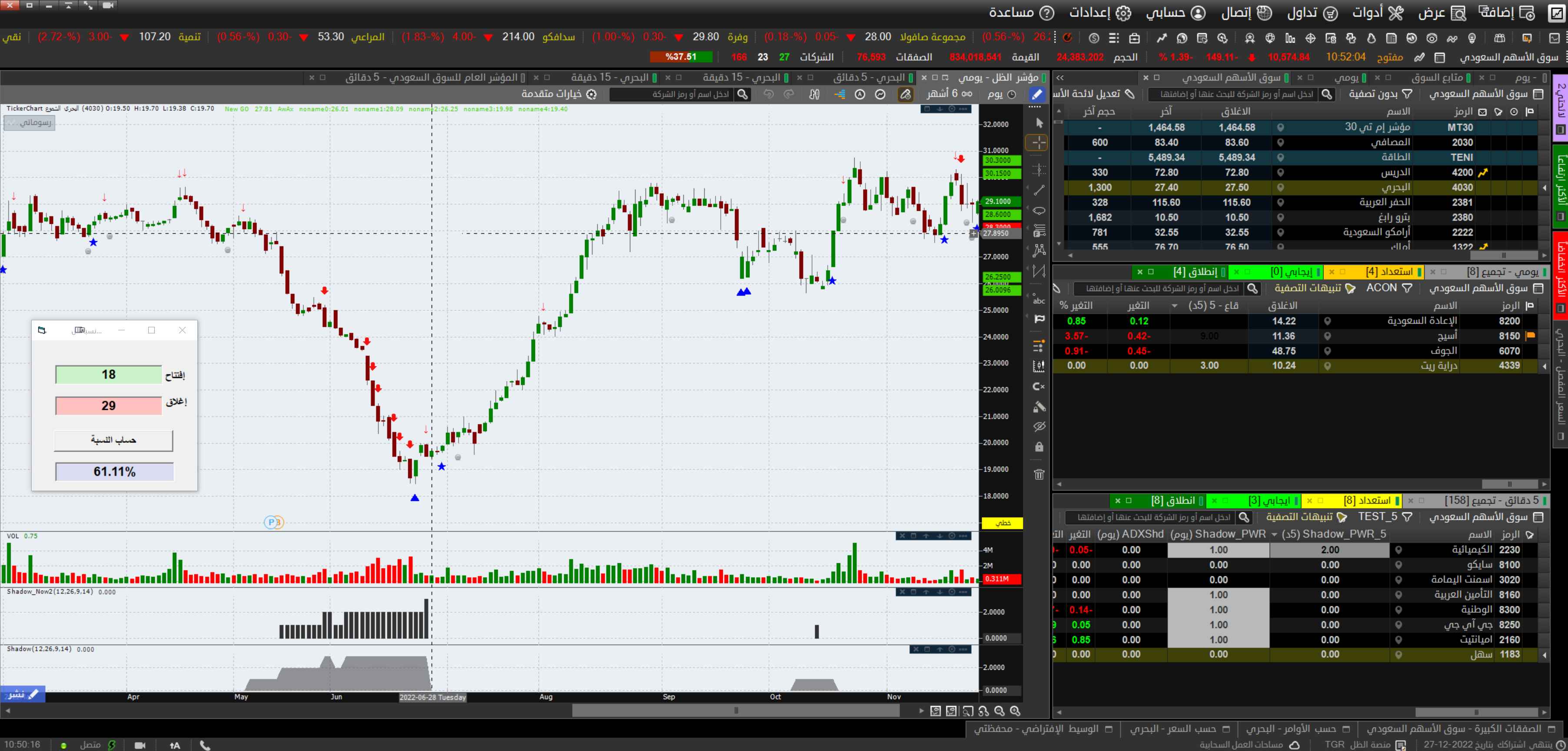
Task: Select the abc text annotation tool
Action: tap(1039, 300)
